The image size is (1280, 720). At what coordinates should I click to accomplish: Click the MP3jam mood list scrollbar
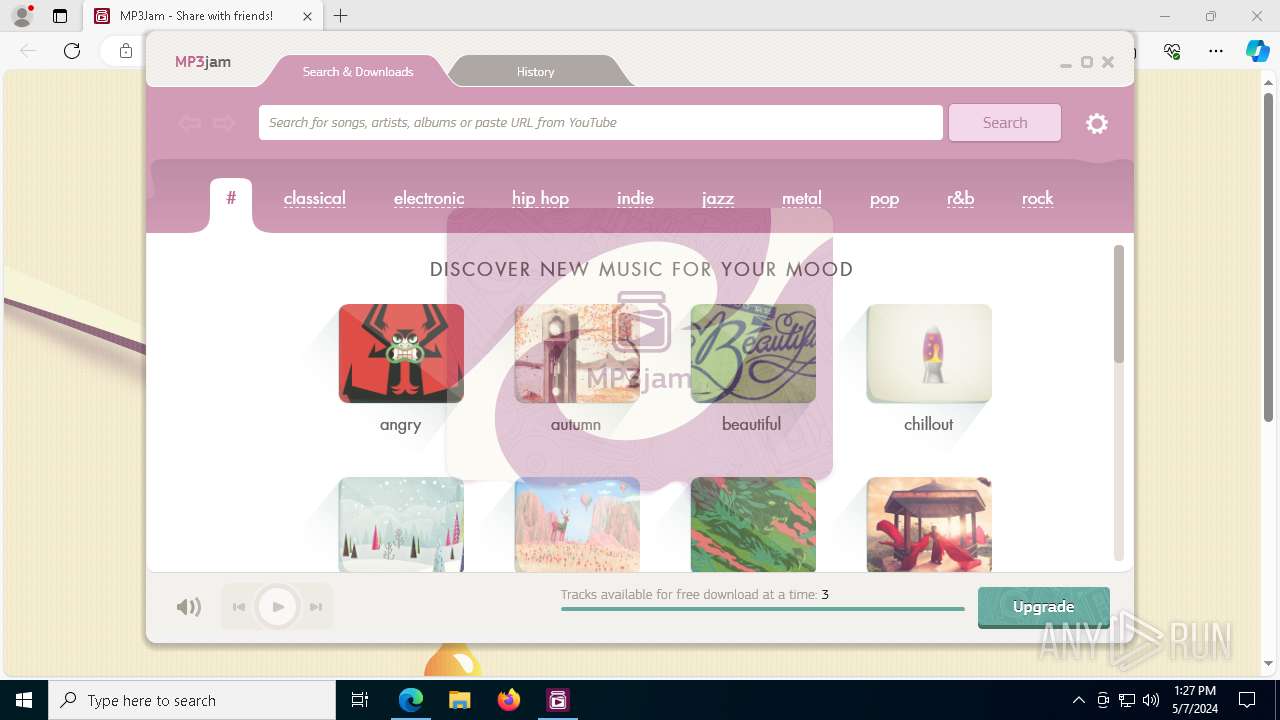pyautogui.click(x=1119, y=304)
